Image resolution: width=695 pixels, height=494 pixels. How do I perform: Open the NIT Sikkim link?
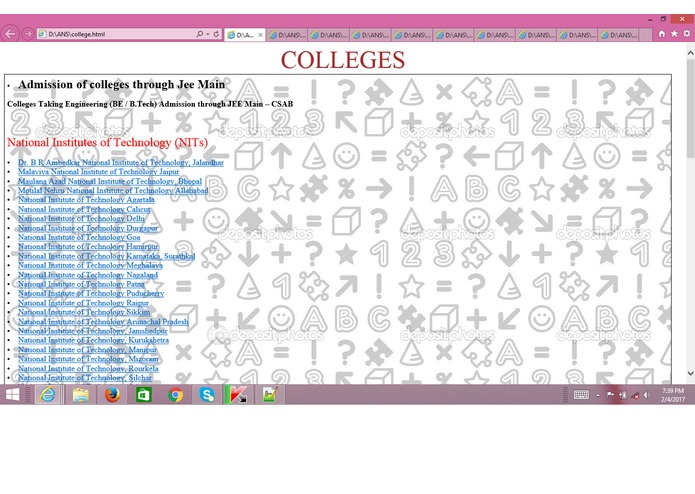[x=84, y=312]
